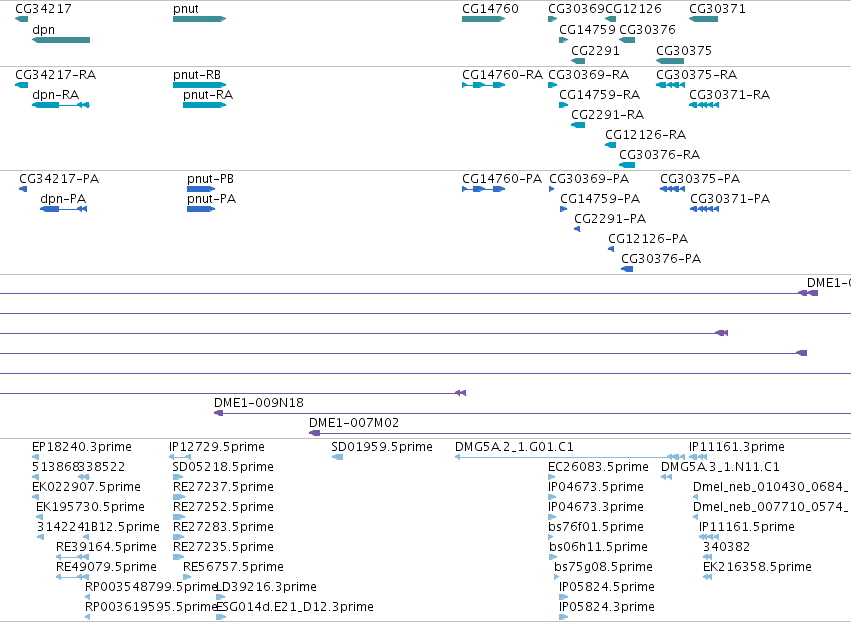Select the RE27237.5prime EST label
The image size is (851, 622).
[x=224, y=487]
